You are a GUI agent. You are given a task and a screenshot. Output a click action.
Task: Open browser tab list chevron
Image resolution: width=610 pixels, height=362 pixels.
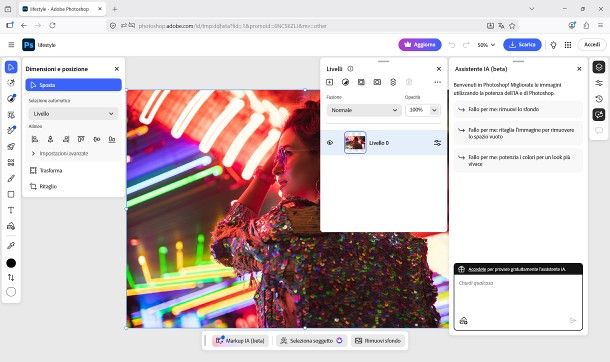[x=532, y=9]
